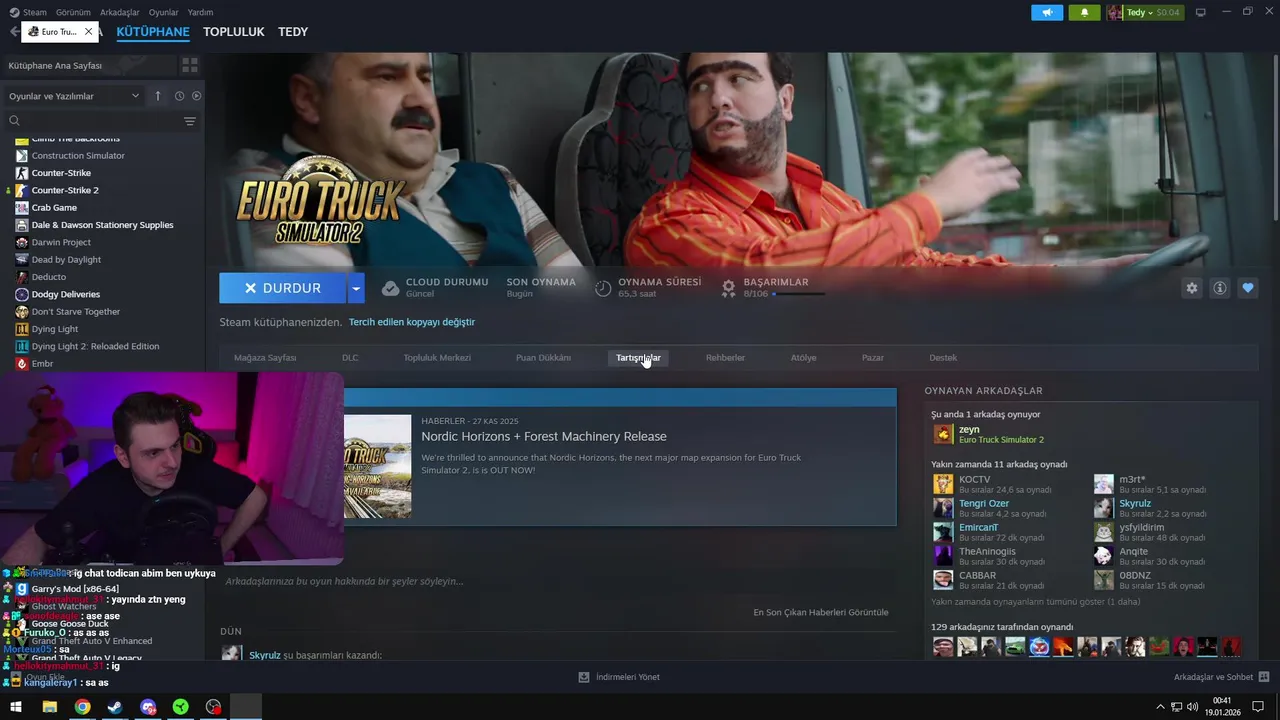1280x720 pixels.
Task: Switch library to grid collections view
Action: point(189,65)
